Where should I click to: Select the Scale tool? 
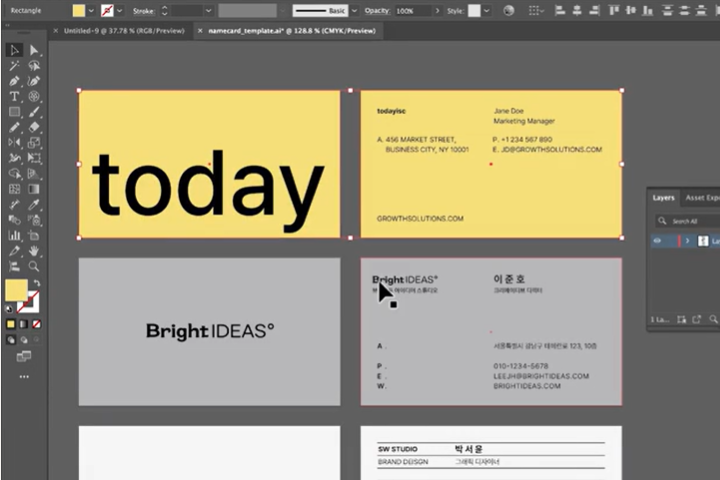click(x=34, y=143)
